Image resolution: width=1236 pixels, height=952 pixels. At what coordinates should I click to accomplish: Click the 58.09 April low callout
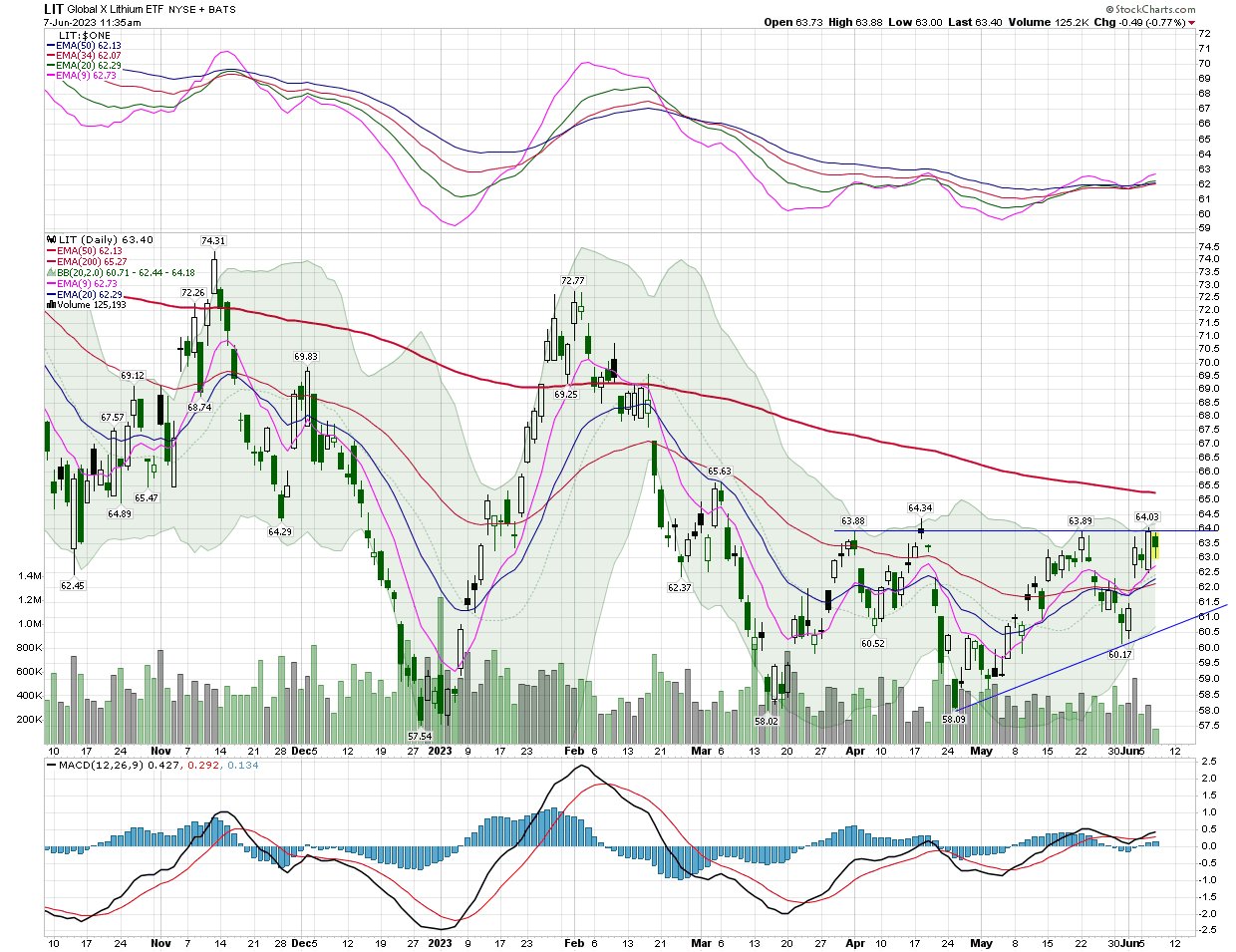pos(954,719)
